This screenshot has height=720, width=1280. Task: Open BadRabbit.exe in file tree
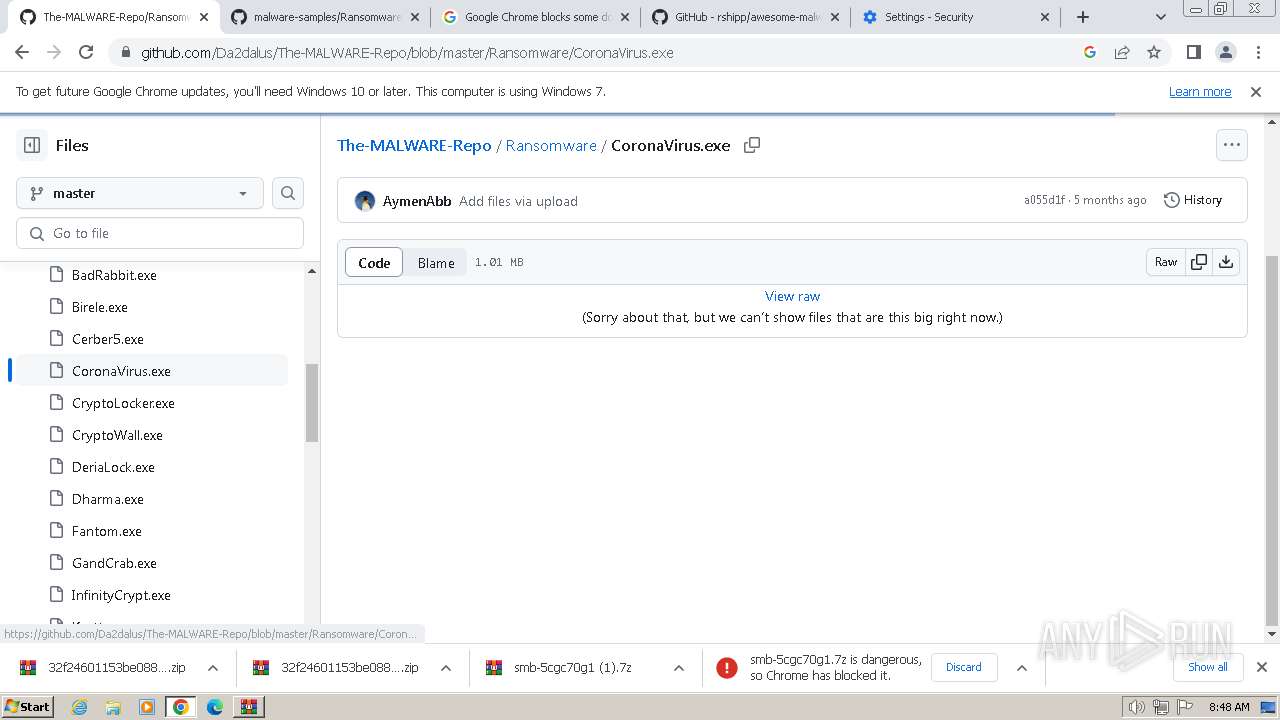[x=114, y=275]
